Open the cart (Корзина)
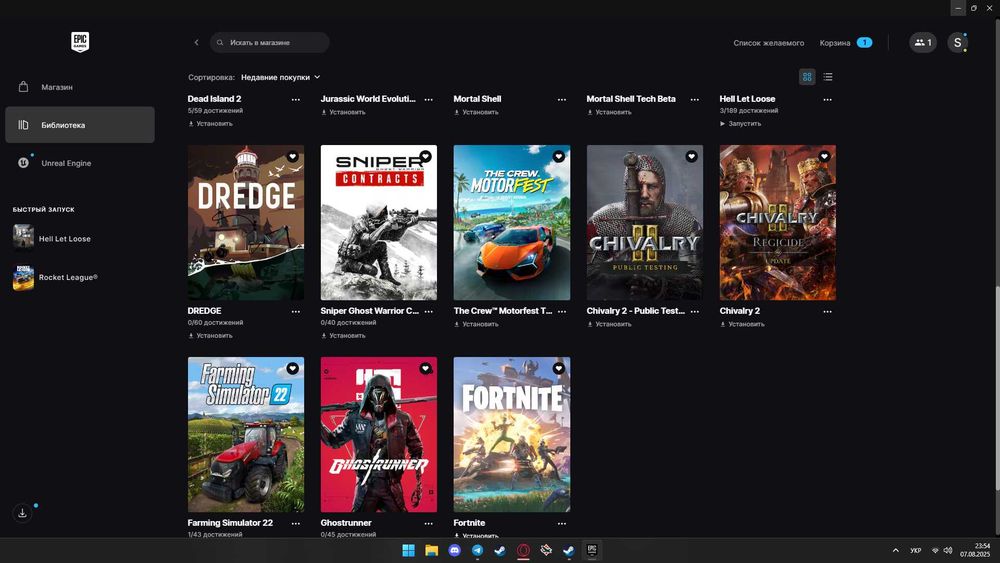 846,43
